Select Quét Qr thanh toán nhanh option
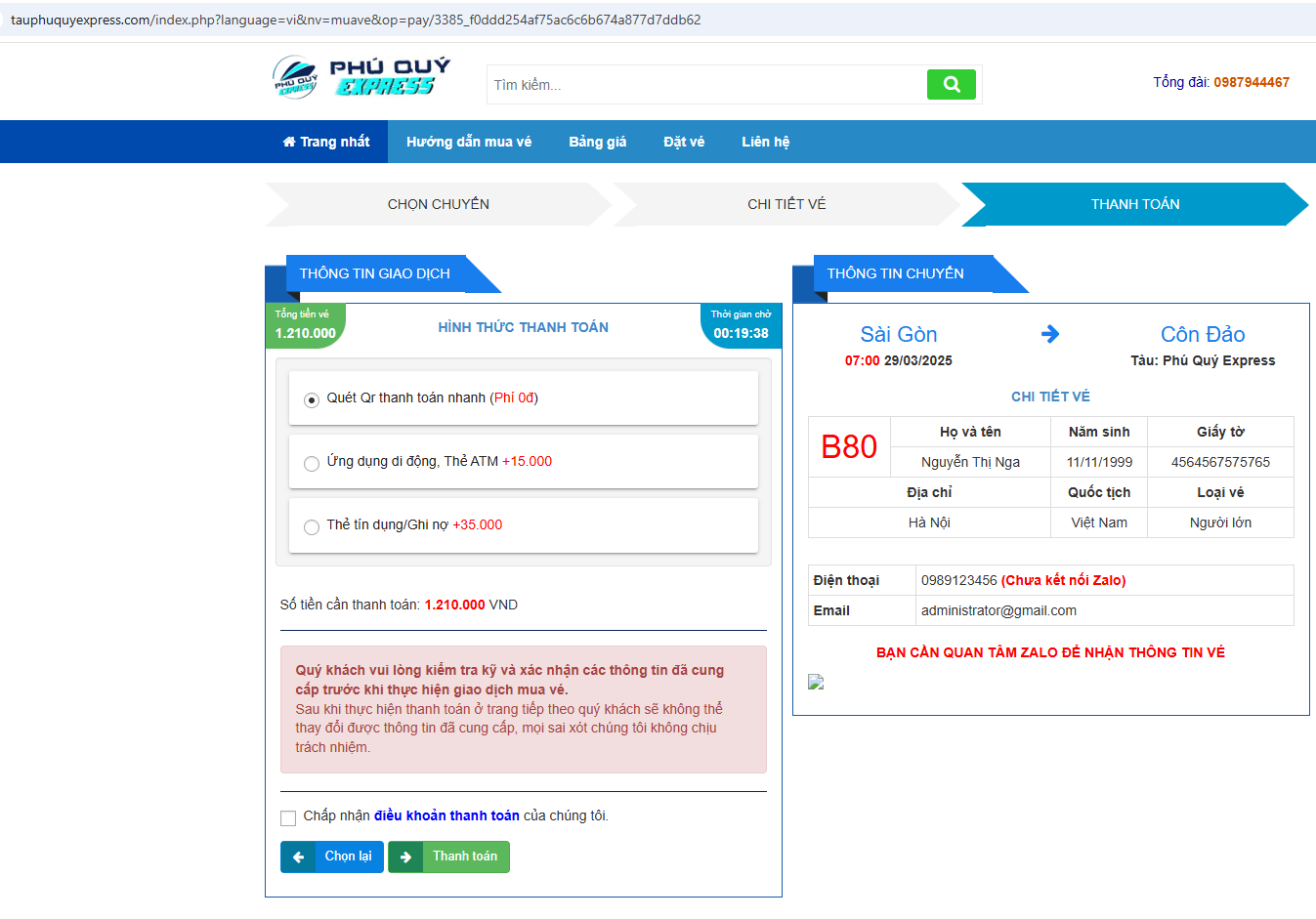This screenshot has height=919, width=1316. pyautogui.click(x=312, y=399)
